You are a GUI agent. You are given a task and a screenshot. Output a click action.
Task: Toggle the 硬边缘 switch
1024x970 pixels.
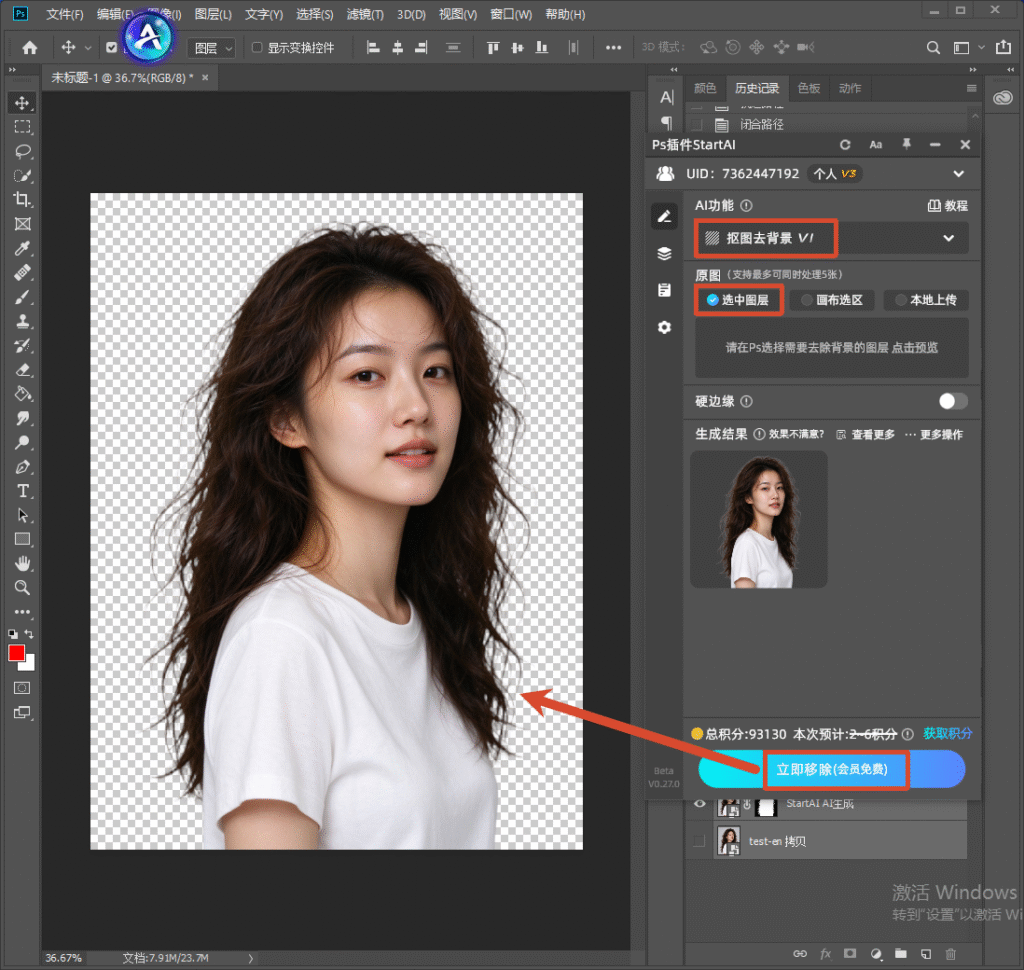952,401
